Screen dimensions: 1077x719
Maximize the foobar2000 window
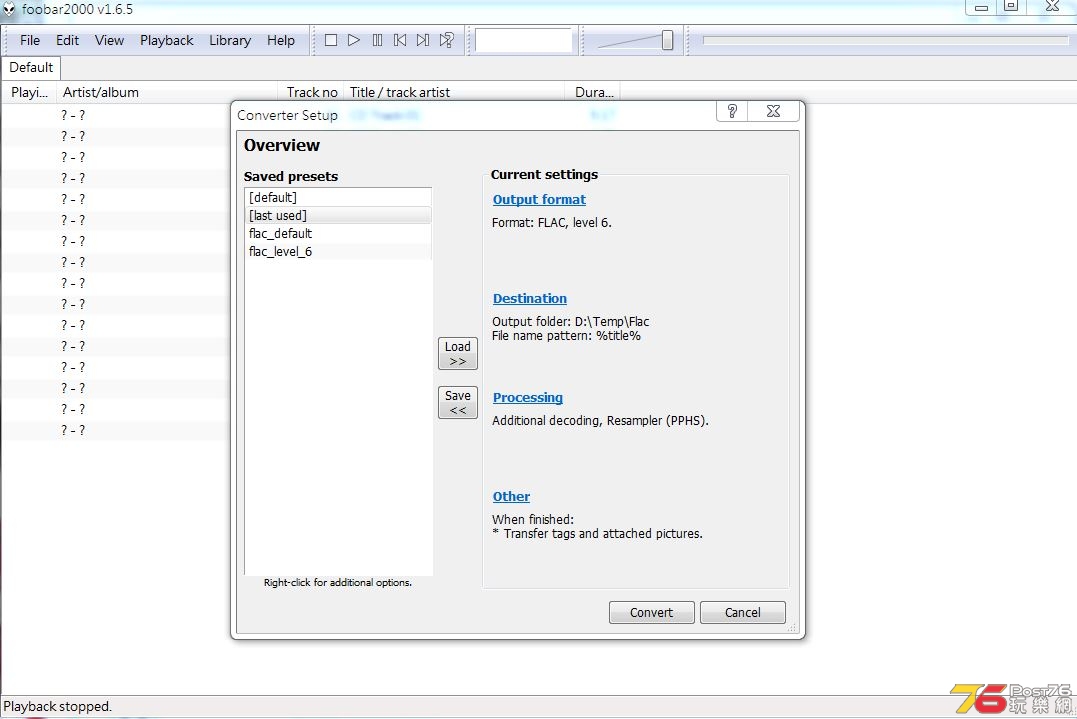pyautogui.click(x=1011, y=7)
